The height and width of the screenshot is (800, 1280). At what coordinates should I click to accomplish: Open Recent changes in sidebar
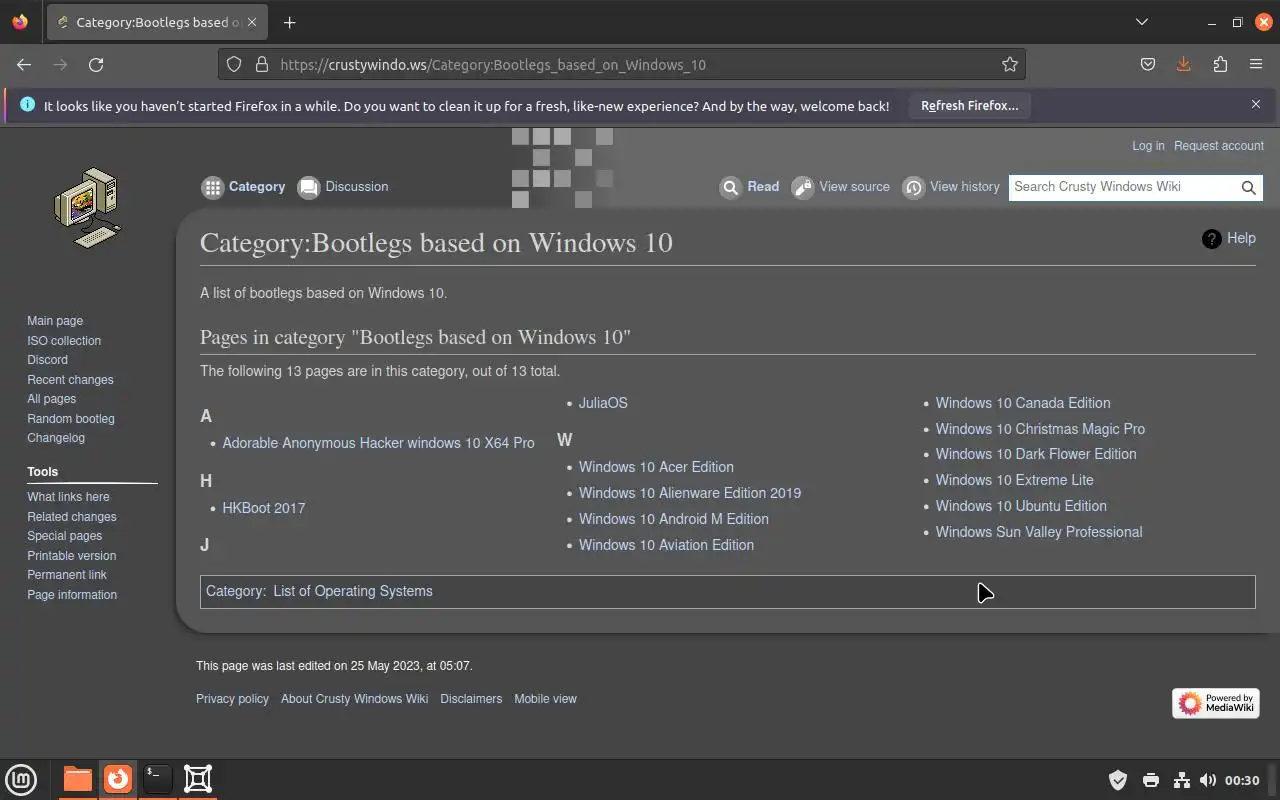pyautogui.click(x=70, y=380)
